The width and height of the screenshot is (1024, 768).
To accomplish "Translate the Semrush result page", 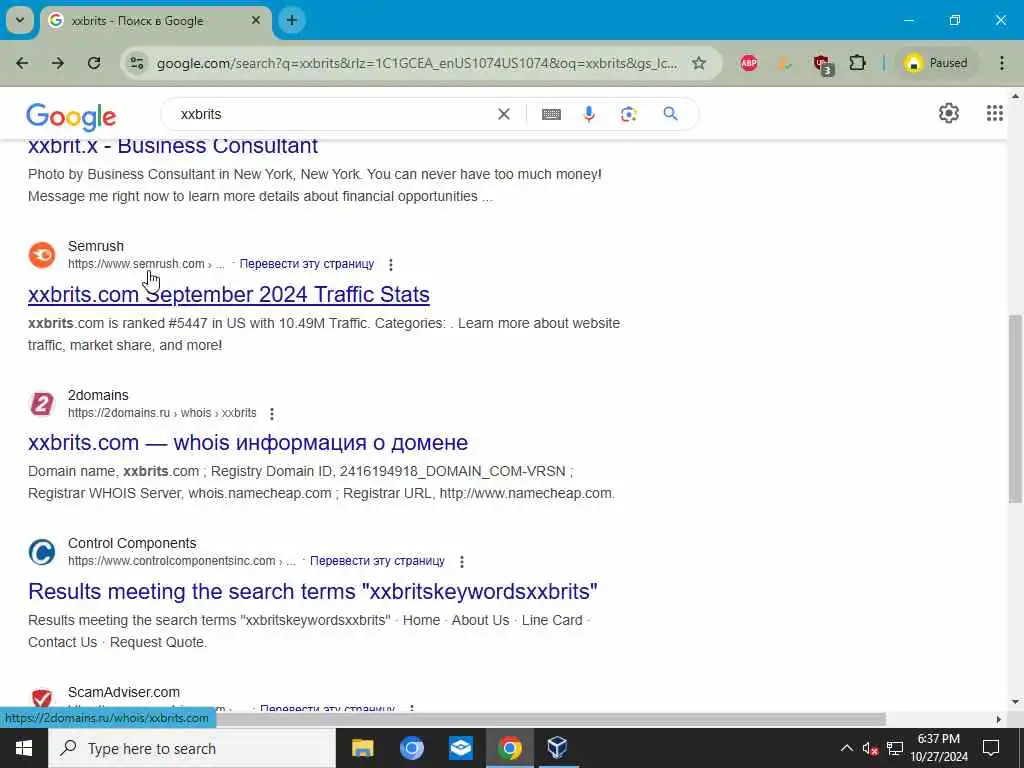I will point(307,264).
